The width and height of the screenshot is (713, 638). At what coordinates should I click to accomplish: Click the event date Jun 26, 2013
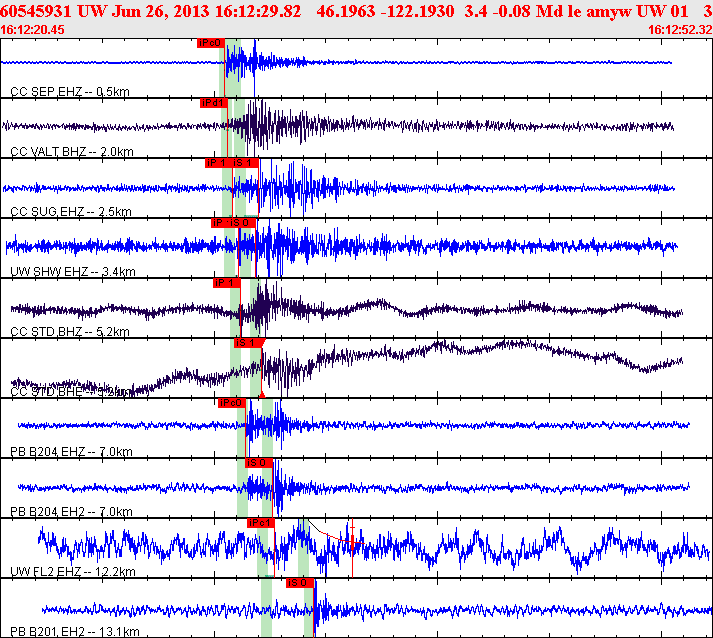coord(161,11)
